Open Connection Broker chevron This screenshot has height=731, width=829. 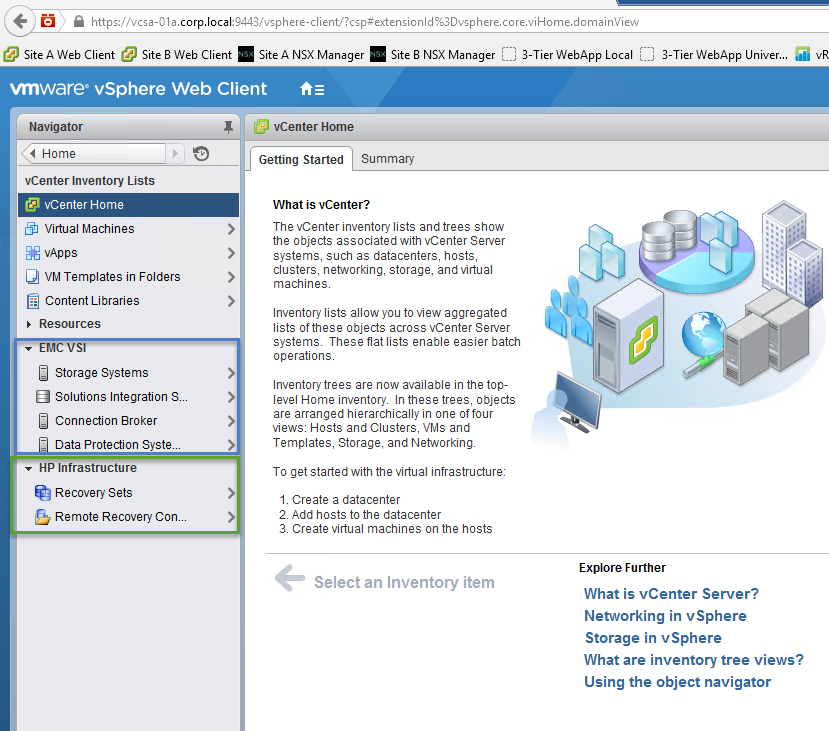tap(231, 421)
